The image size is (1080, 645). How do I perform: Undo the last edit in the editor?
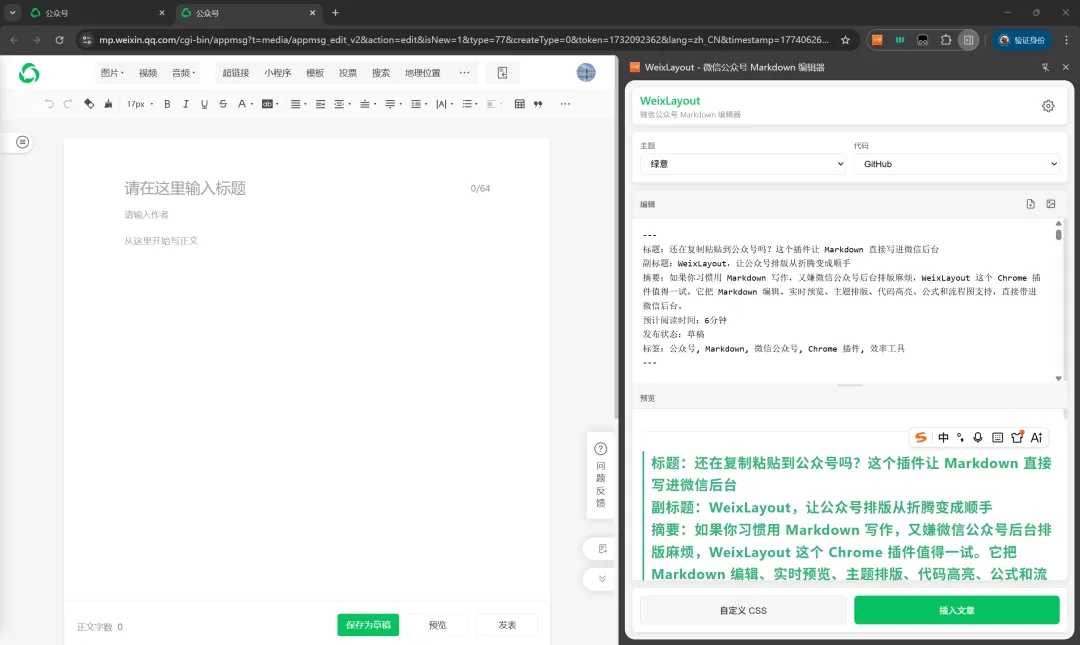(49, 104)
